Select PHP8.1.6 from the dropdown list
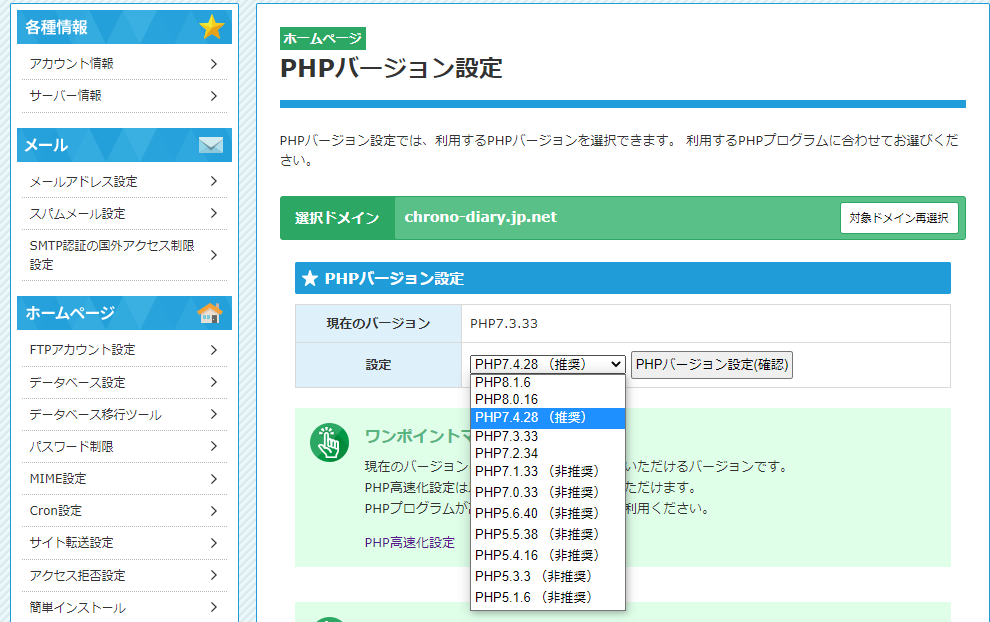Image resolution: width=990 pixels, height=622 pixels. 547,382
